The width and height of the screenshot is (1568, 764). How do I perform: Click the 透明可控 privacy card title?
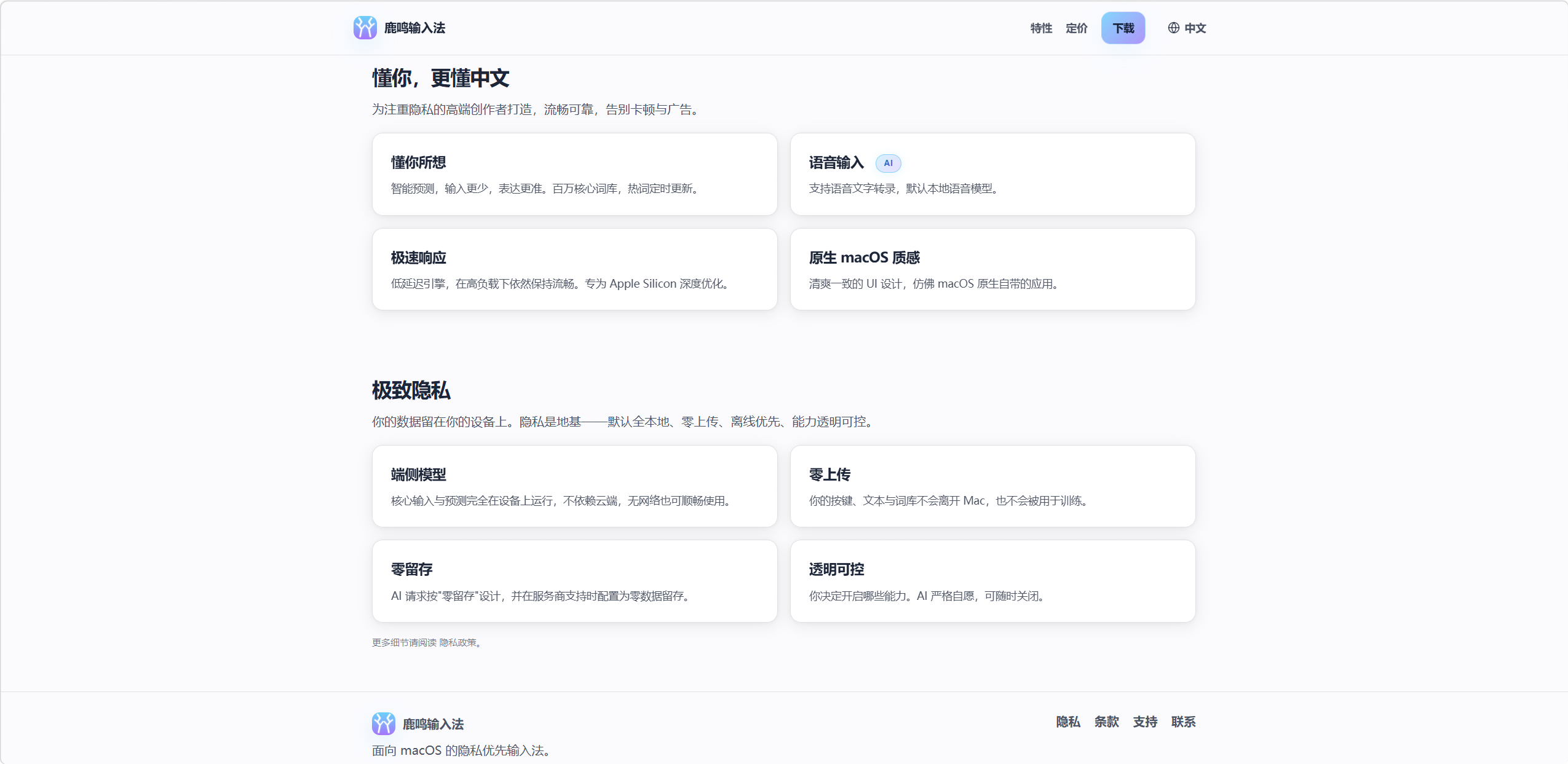pyautogui.click(x=836, y=569)
